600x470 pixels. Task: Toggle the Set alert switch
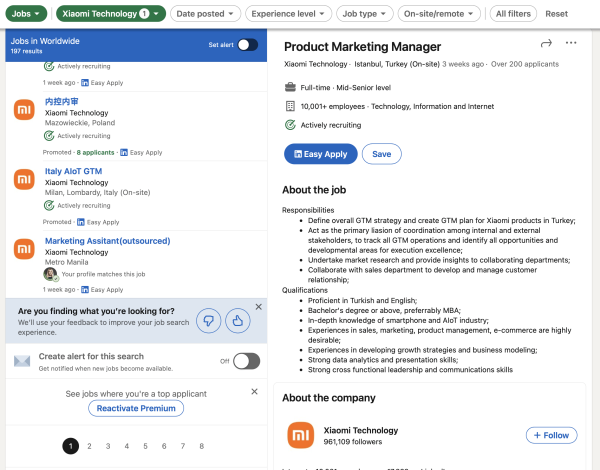(x=247, y=45)
